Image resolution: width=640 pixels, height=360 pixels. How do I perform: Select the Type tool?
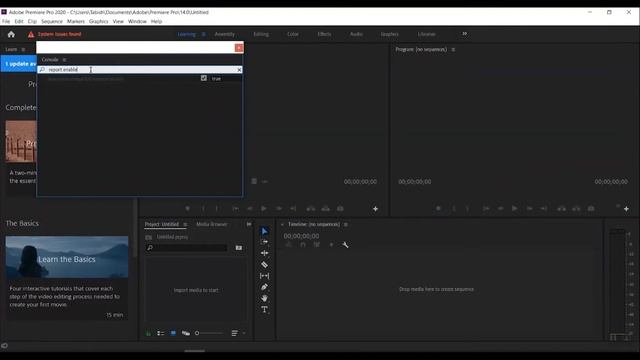(x=264, y=309)
